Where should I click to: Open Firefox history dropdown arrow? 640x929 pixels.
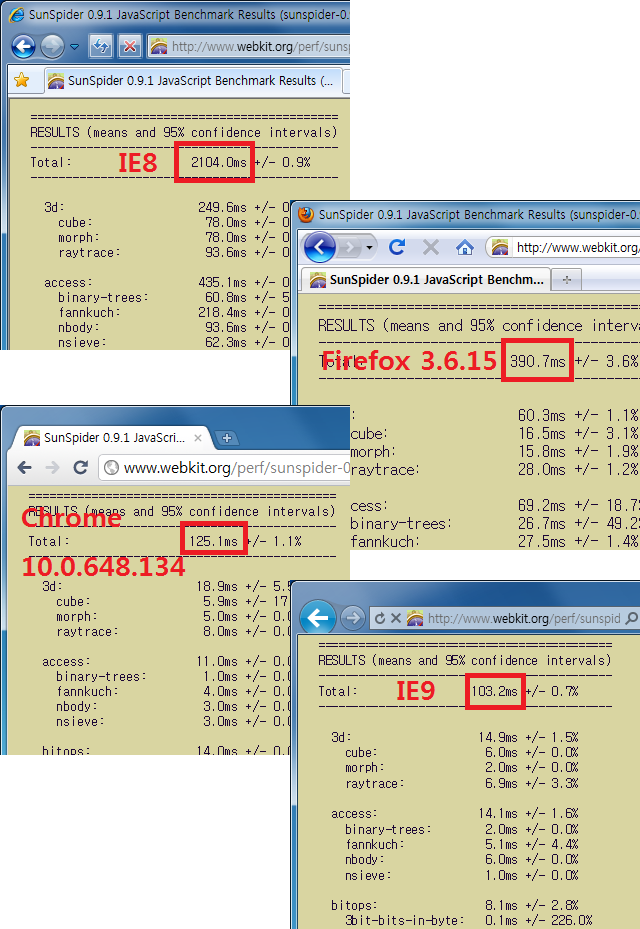370,247
